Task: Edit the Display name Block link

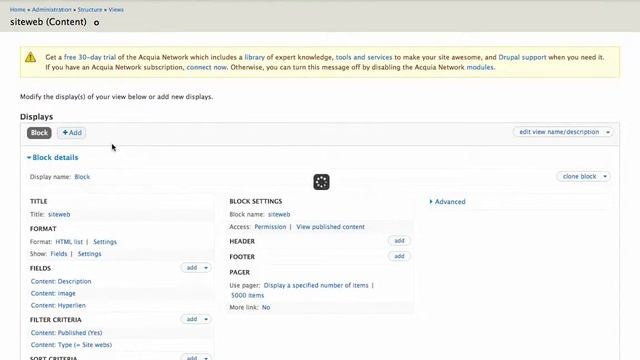Action: pyautogui.click(x=82, y=177)
